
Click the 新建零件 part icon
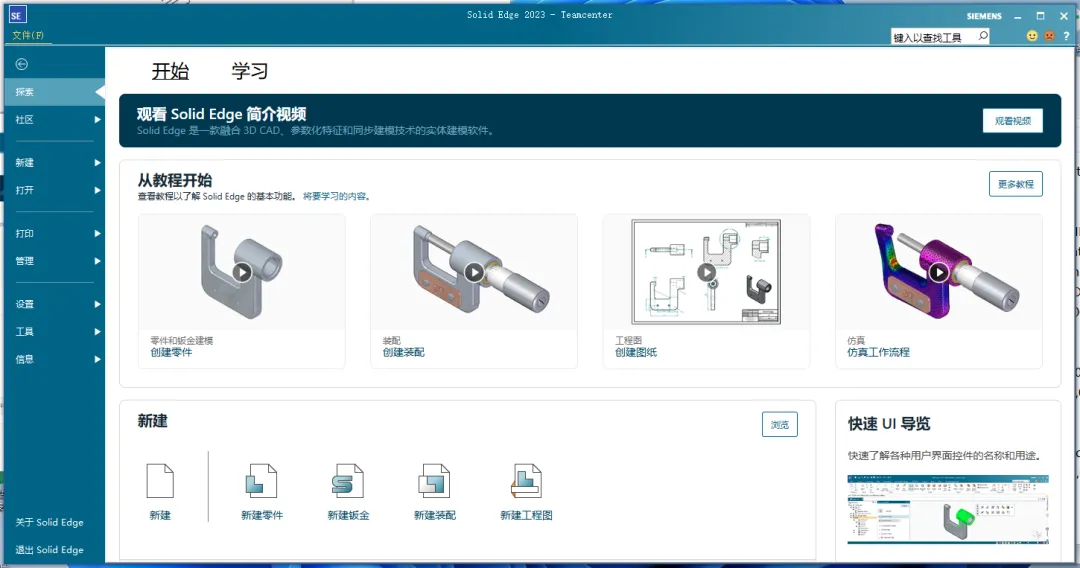click(262, 481)
